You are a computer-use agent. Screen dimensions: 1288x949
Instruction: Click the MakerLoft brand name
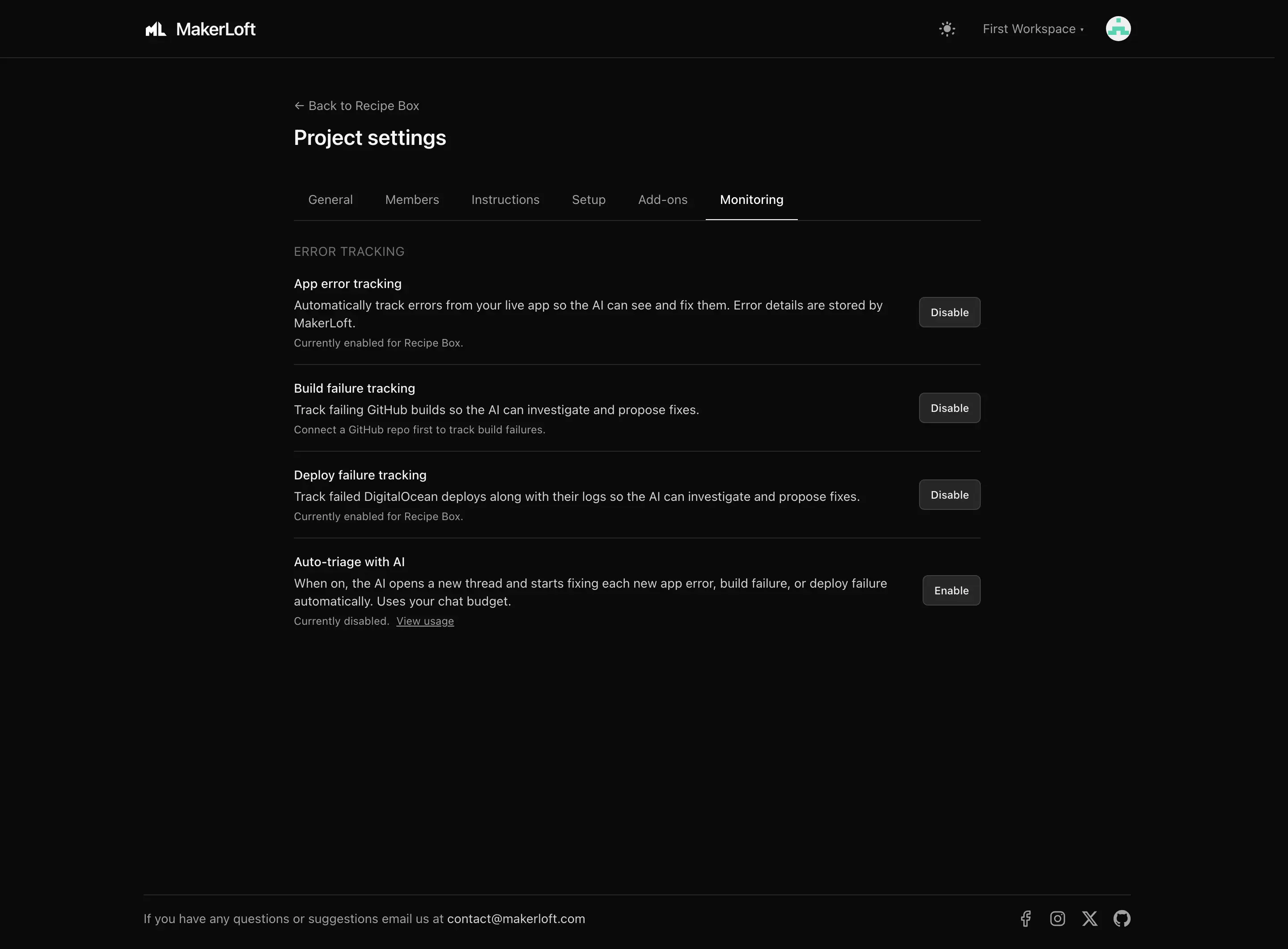(216, 30)
